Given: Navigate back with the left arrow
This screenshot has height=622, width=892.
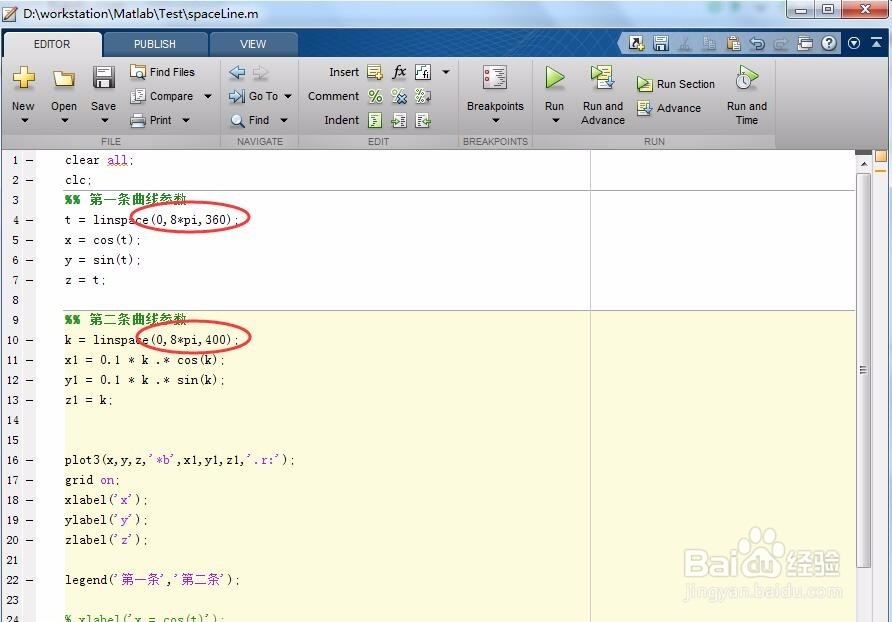Looking at the screenshot, I should [237, 72].
